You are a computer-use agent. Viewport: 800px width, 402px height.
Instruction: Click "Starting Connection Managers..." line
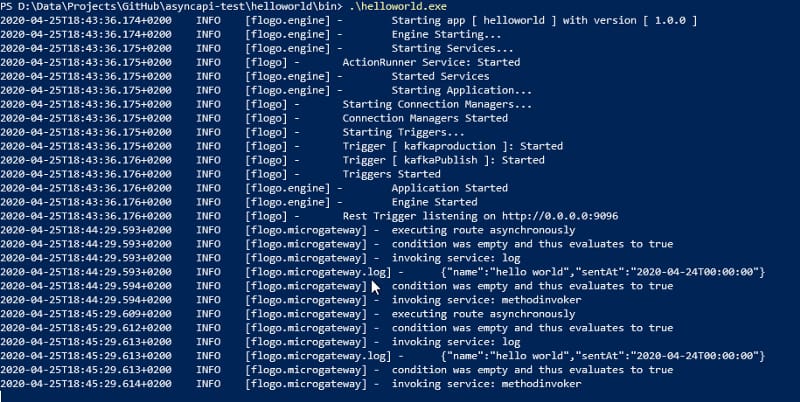coord(437,104)
